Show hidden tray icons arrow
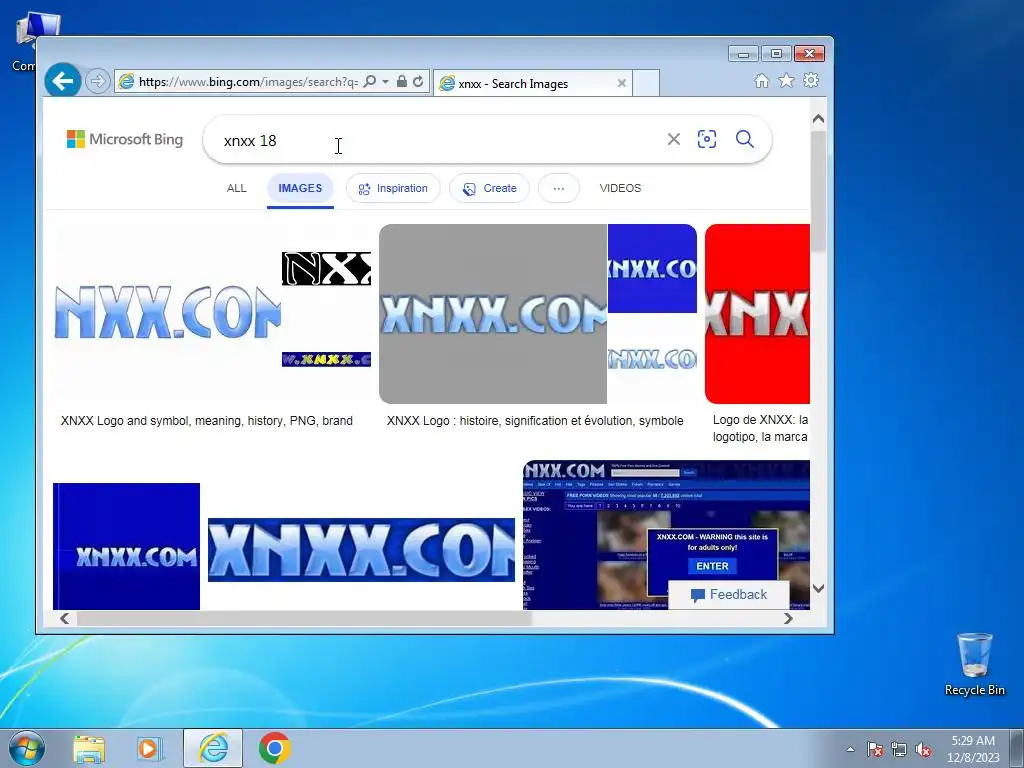The height and width of the screenshot is (768, 1024). point(850,749)
